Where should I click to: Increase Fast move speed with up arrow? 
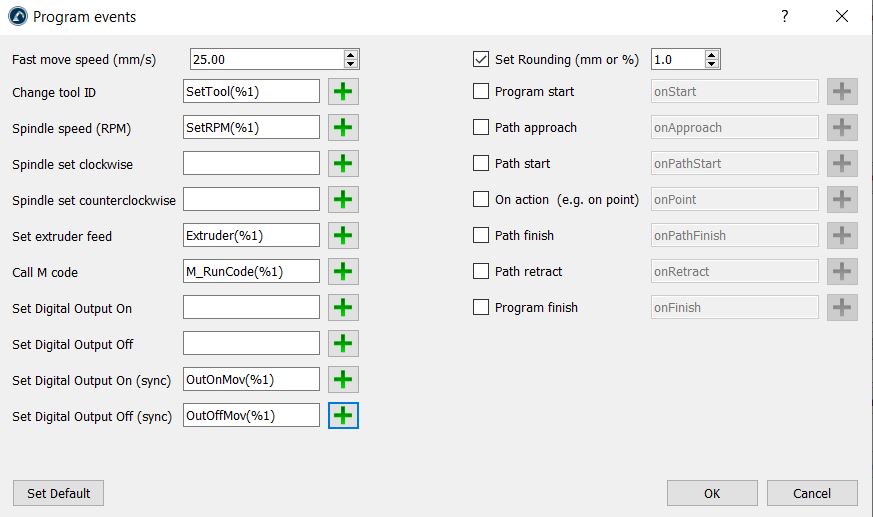350,55
